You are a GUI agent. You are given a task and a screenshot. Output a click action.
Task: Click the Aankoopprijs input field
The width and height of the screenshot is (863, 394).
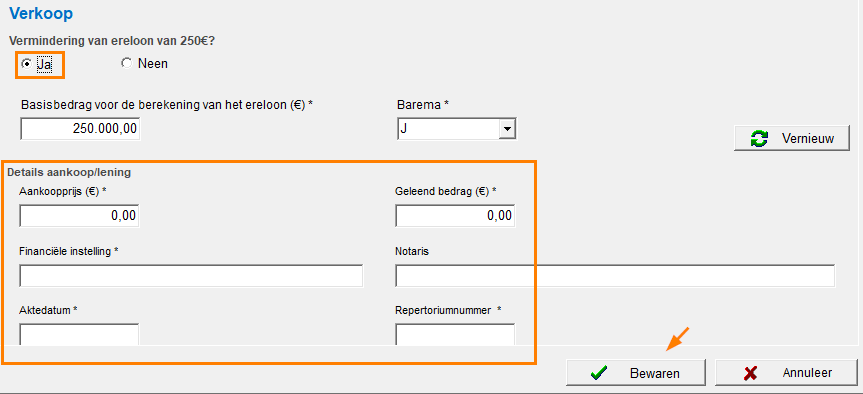pos(79,216)
